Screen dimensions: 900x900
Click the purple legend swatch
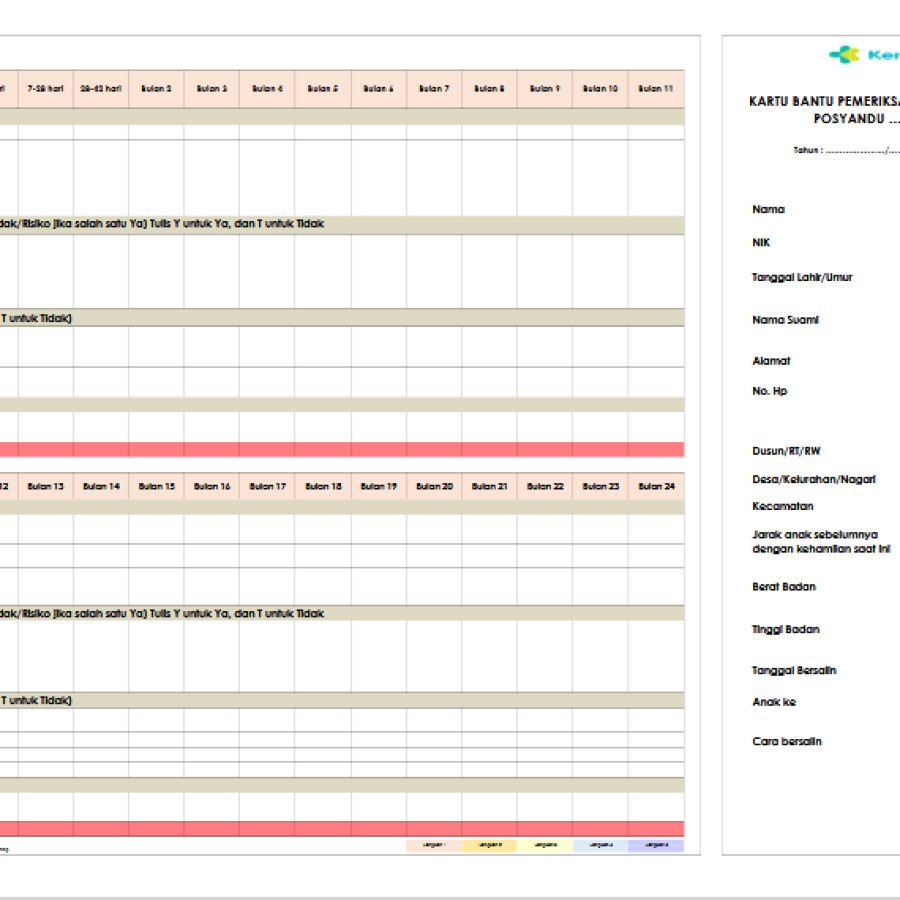pos(657,845)
